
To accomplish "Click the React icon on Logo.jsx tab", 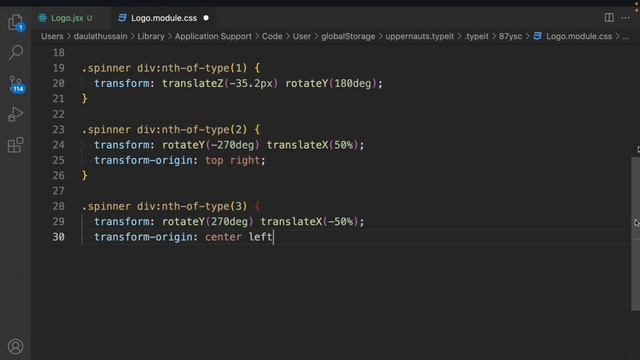I will click(42, 18).
